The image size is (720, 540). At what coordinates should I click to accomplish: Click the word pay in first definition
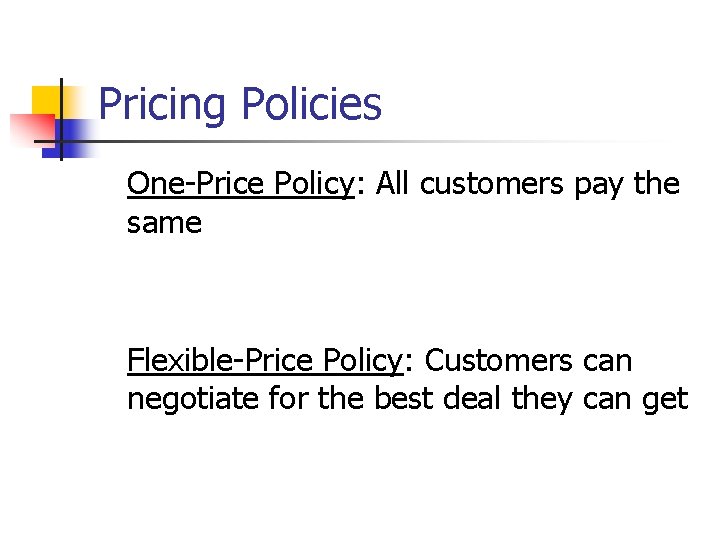pos(598,186)
